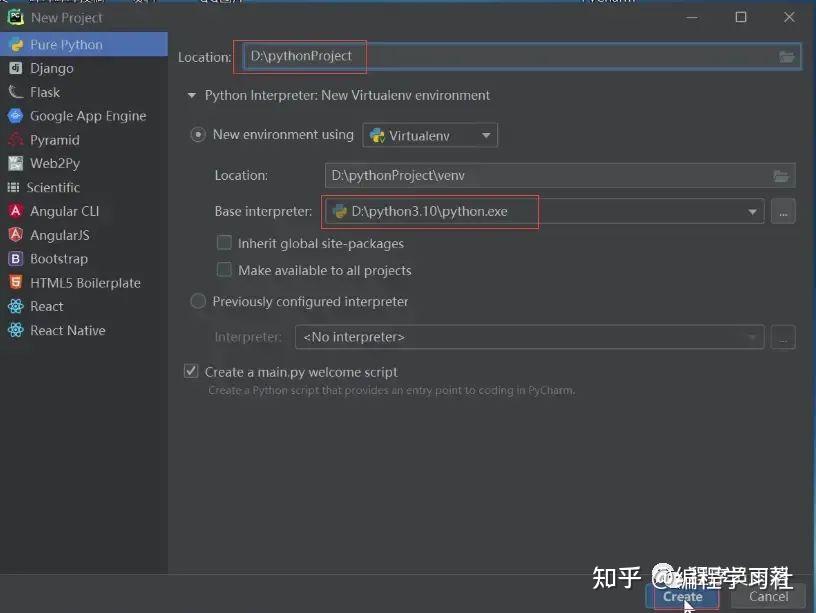Select Previously configured interpreter option
Viewport: 816px width, 613px height.
197,301
